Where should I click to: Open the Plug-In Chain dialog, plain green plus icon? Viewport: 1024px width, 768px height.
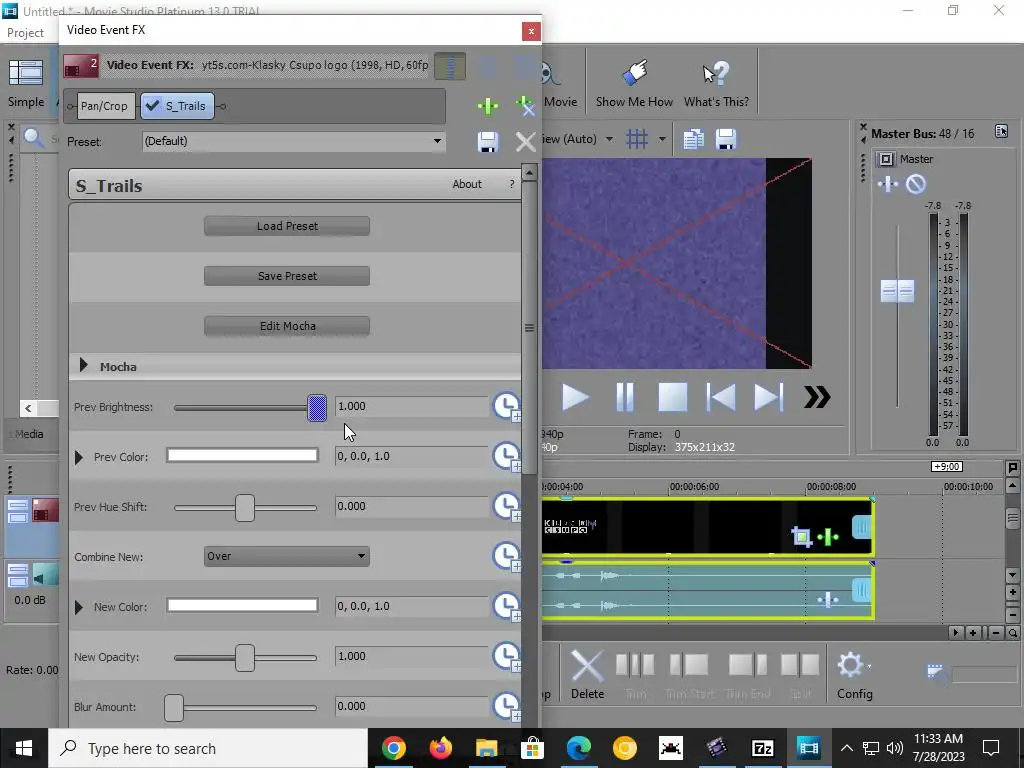click(x=488, y=106)
